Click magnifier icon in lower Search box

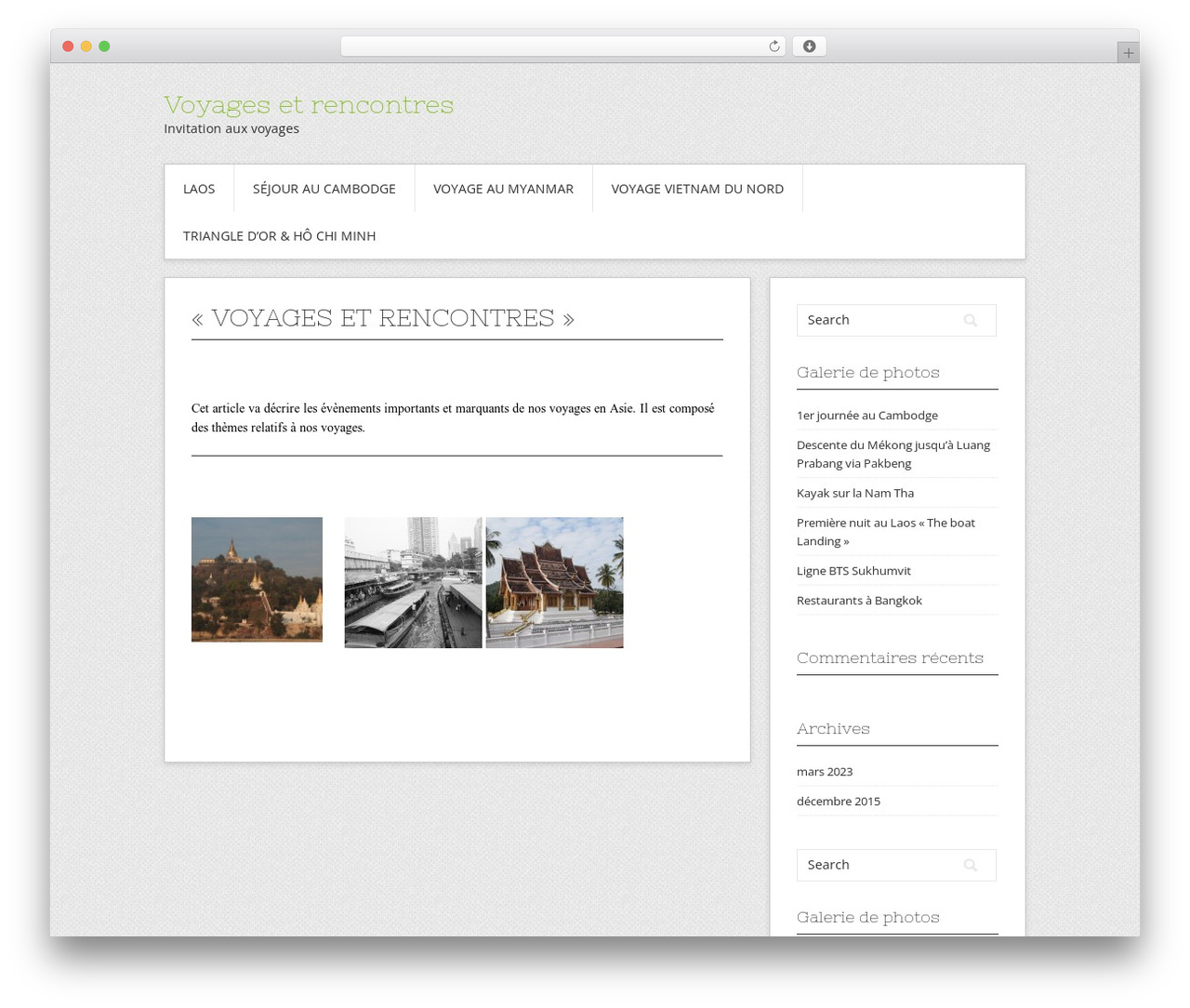click(x=971, y=865)
